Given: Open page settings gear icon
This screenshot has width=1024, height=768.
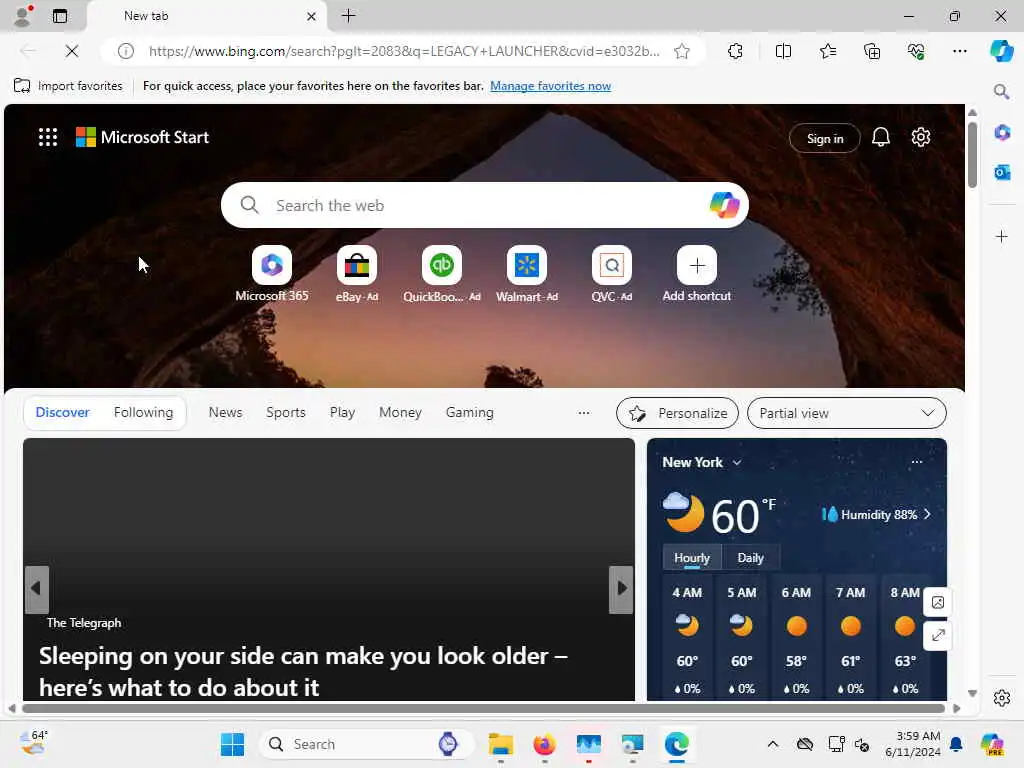Looking at the screenshot, I should 921,137.
